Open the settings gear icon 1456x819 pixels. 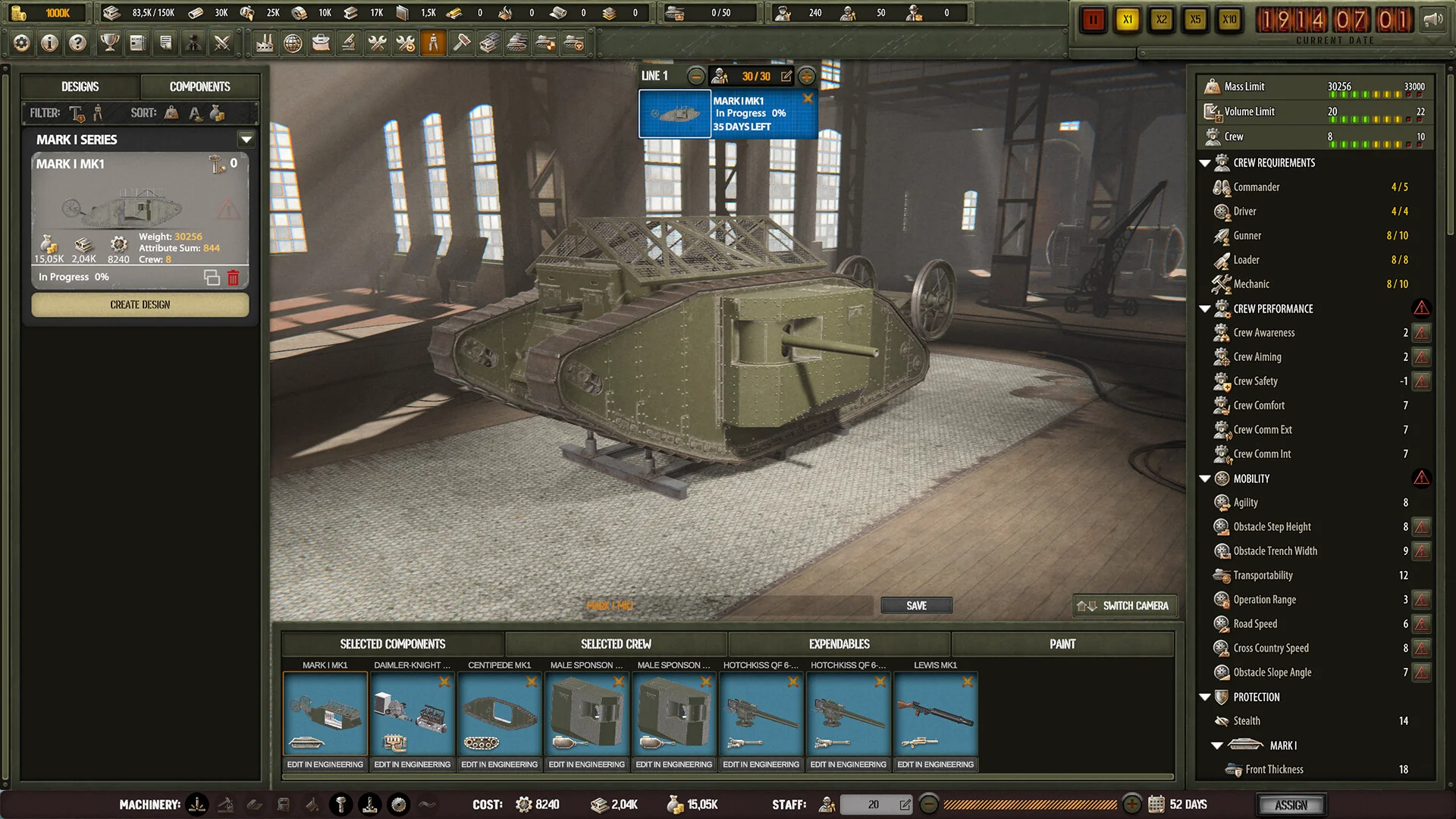(x=20, y=43)
